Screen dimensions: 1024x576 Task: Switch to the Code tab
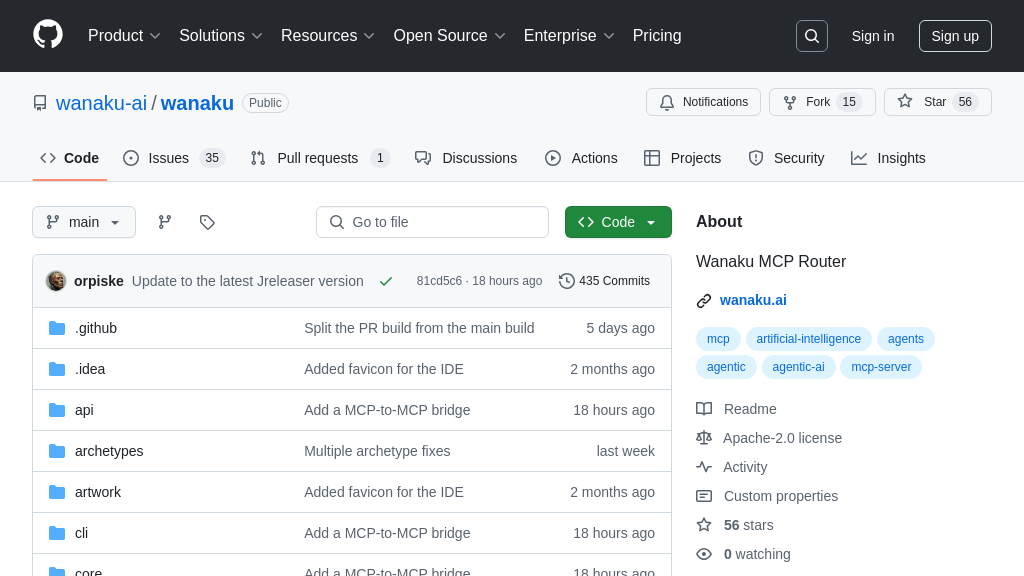pyautogui.click(x=70, y=158)
